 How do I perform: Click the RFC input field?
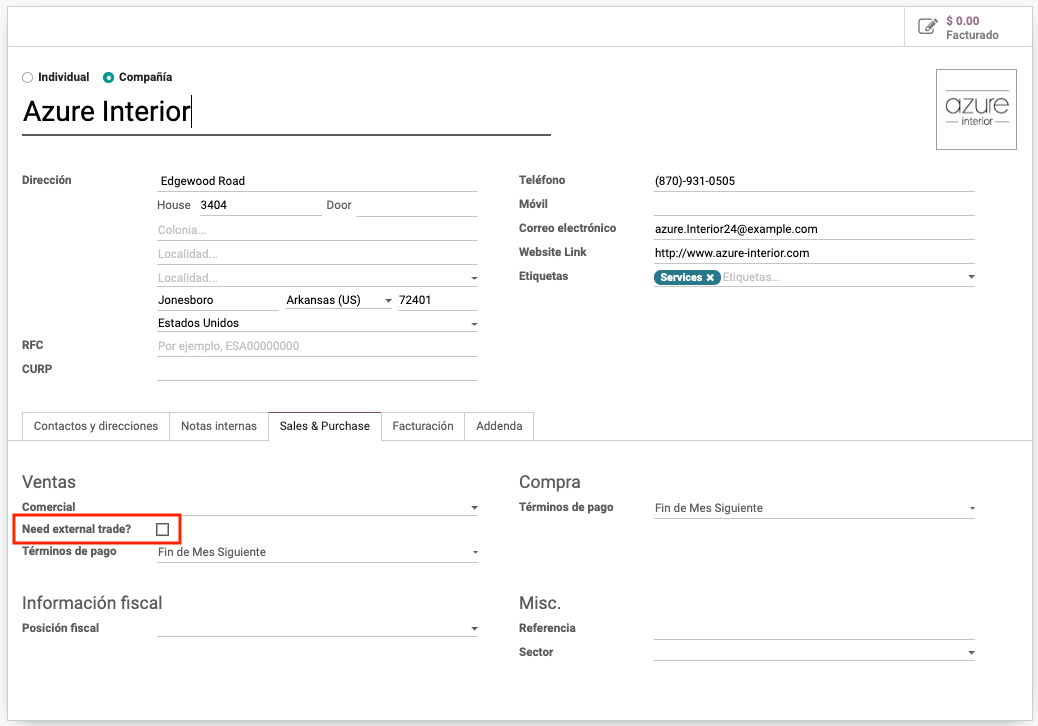click(x=317, y=345)
